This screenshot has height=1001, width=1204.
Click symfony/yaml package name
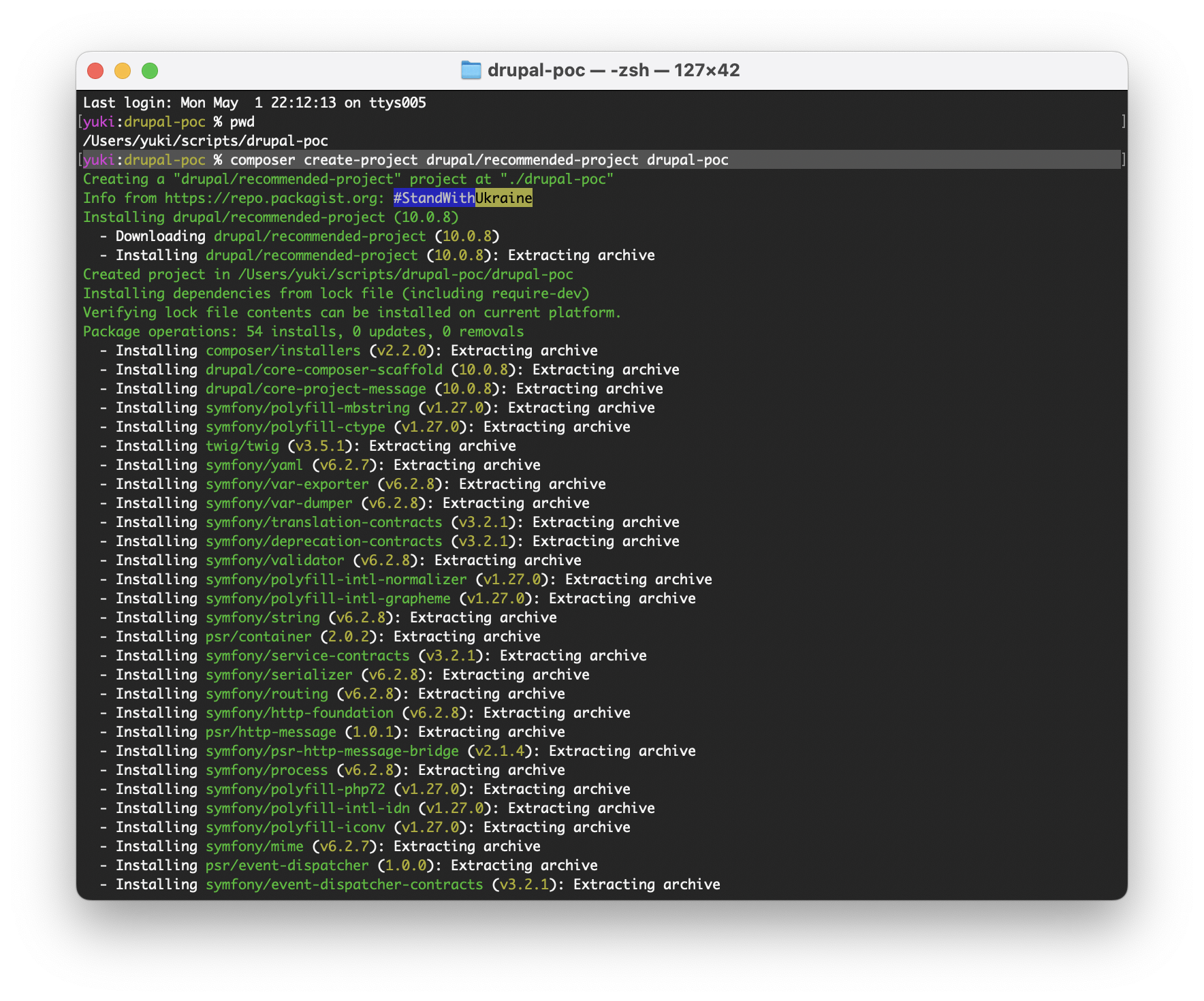255,465
